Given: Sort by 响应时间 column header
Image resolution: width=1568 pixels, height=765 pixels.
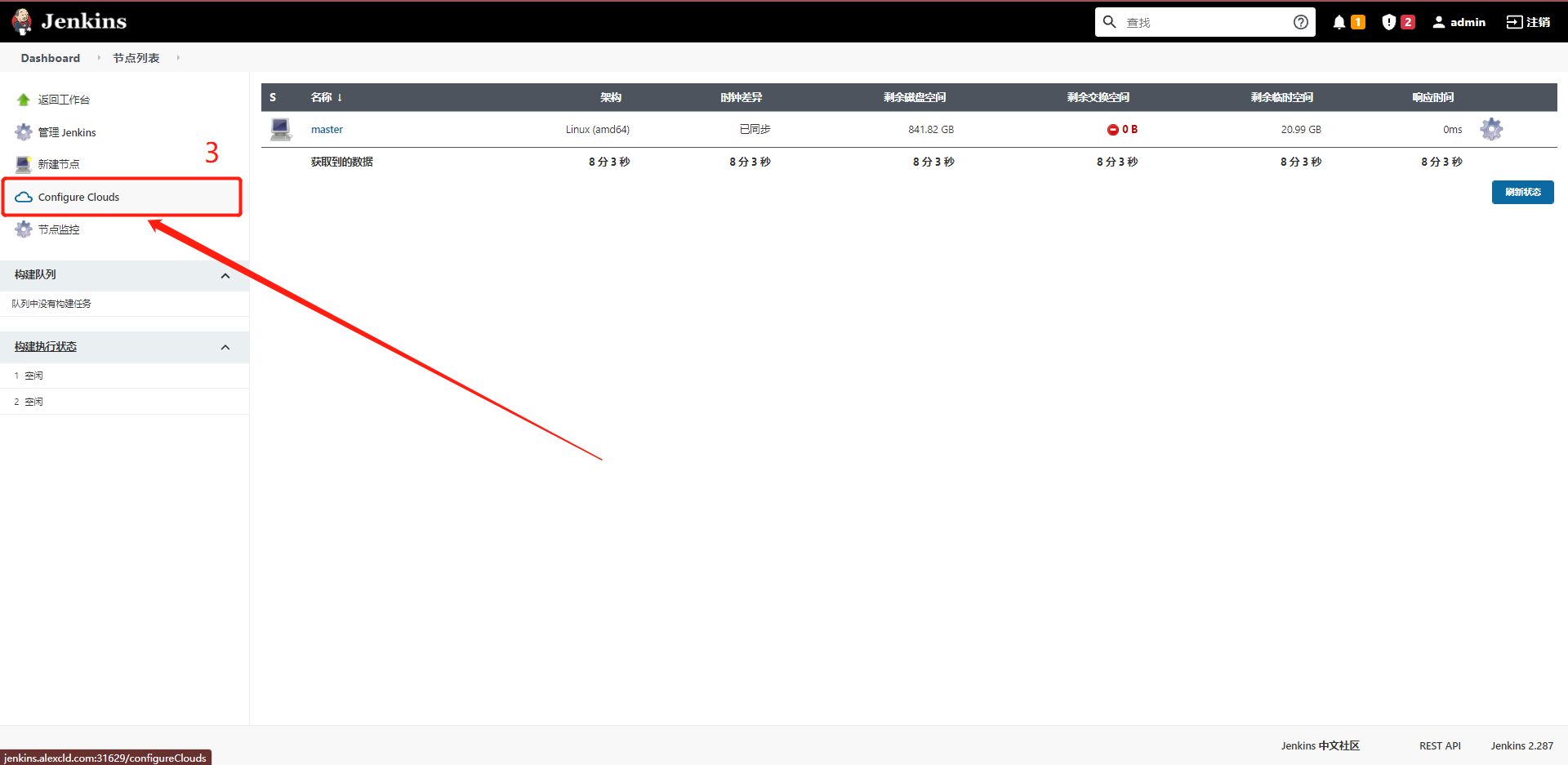Looking at the screenshot, I should [1433, 97].
